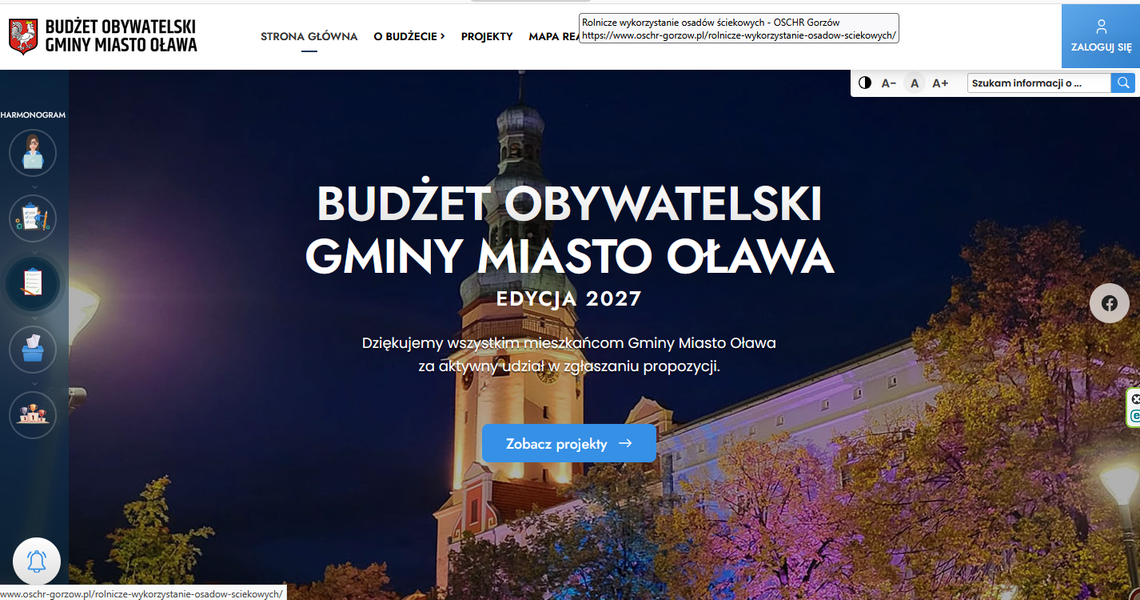The image size is (1140, 600).
Task: Open the ballot box voting schedule step
Action: coord(33,349)
